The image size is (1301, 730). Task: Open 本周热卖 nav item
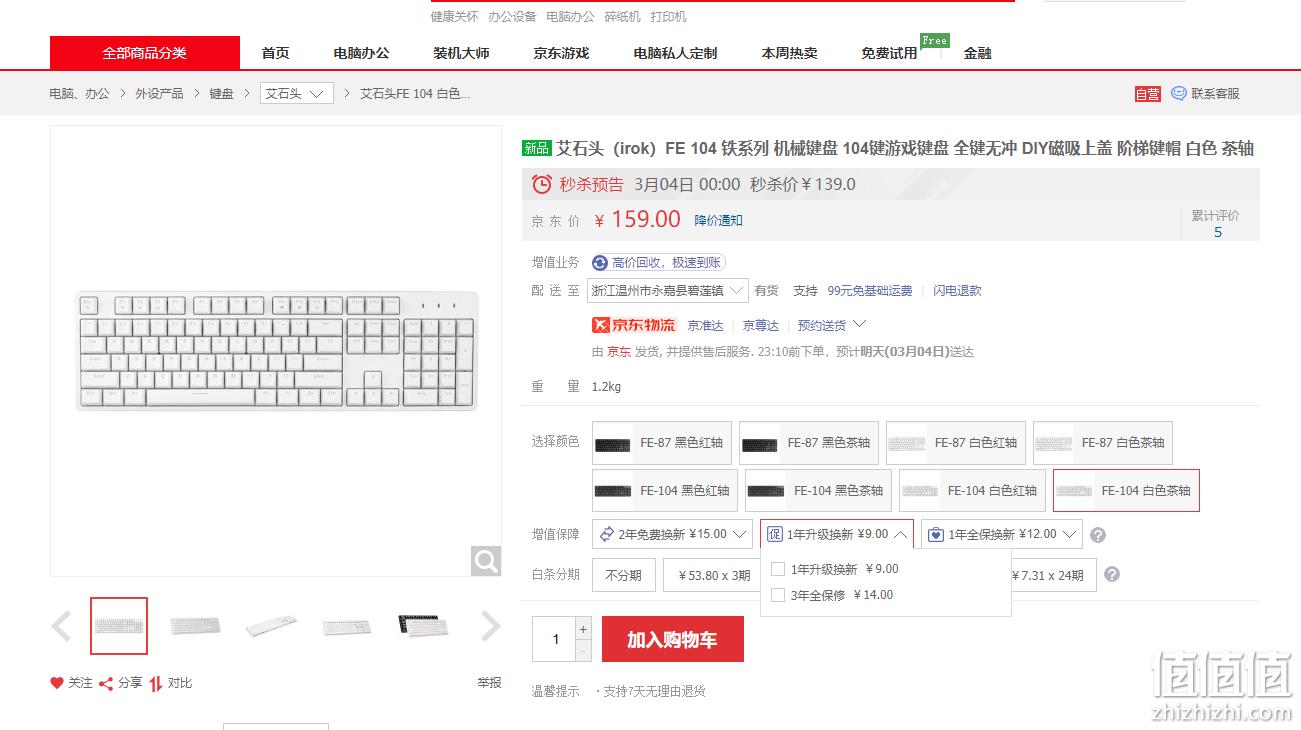pyautogui.click(x=789, y=53)
